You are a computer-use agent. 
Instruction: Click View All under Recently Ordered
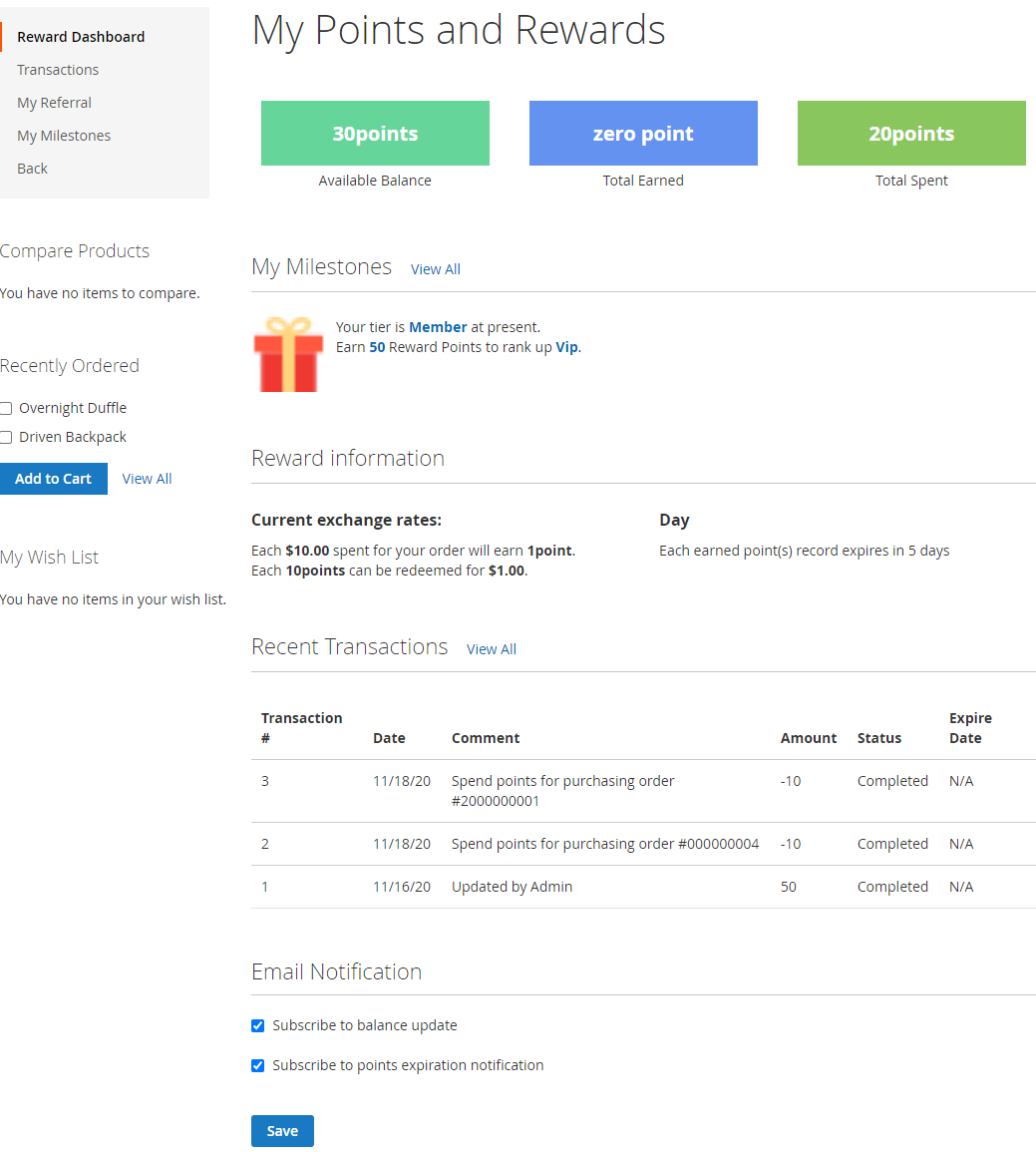click(x=147, y=479)
